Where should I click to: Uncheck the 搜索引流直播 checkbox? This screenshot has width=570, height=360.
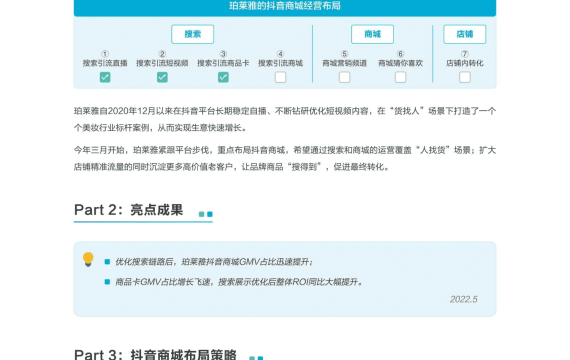click(x=105, y=77)
